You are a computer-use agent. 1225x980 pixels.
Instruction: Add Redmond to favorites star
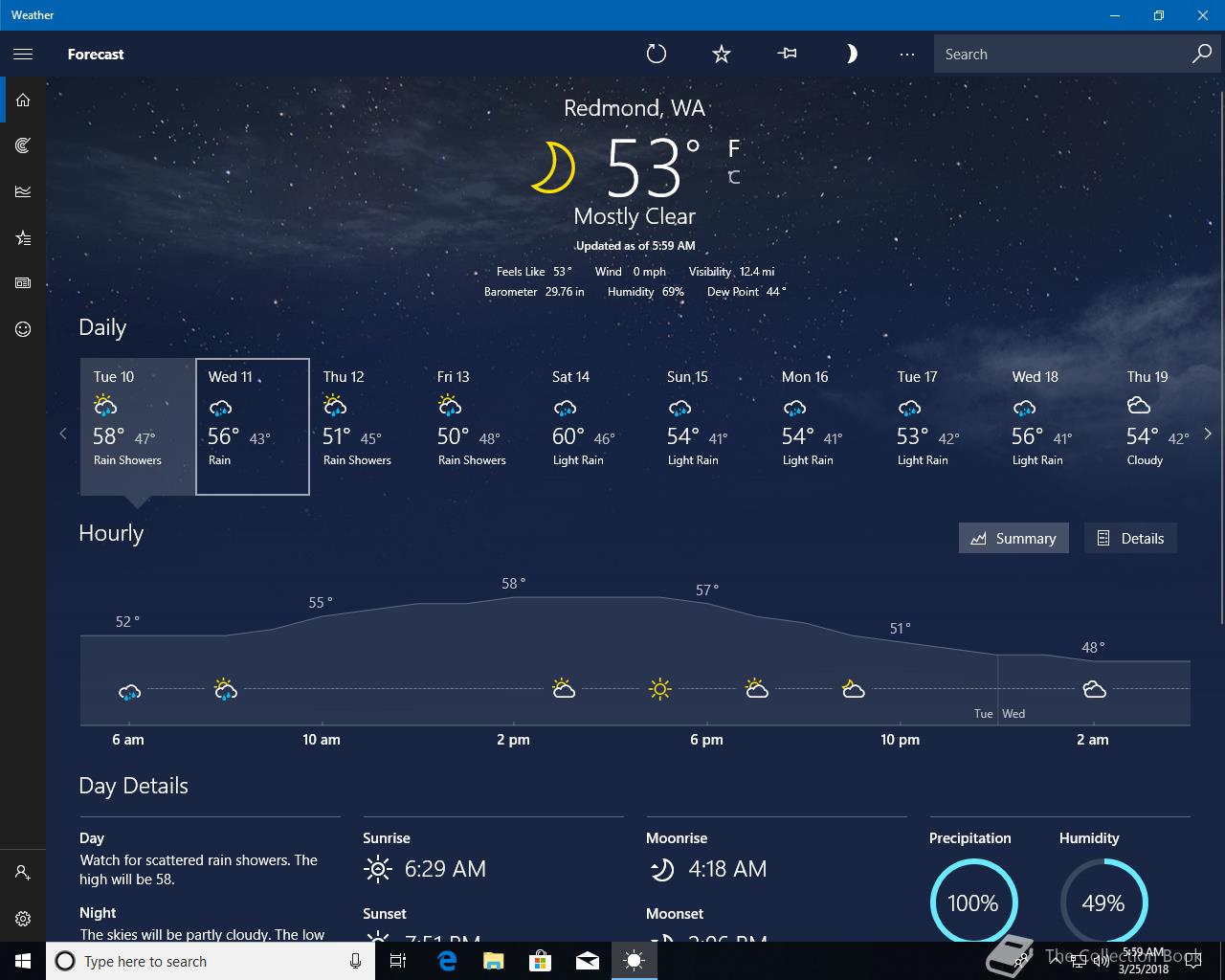point(722,55)
